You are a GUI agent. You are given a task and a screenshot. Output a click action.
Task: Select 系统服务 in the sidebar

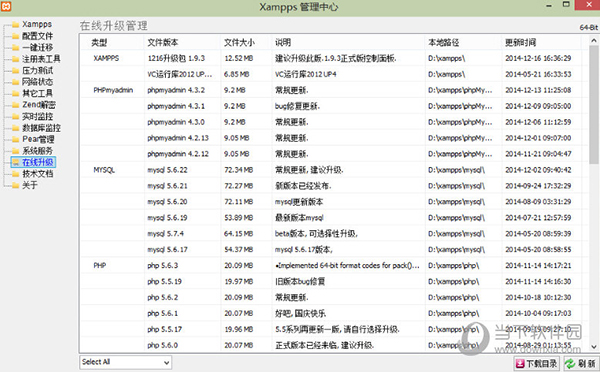pos(37,151)
